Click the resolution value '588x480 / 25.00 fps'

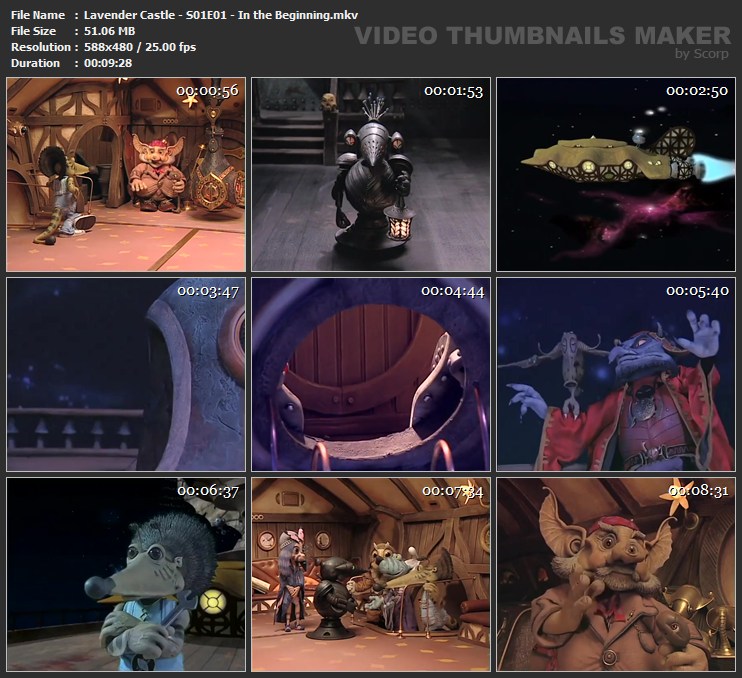[x=140, y=47]
